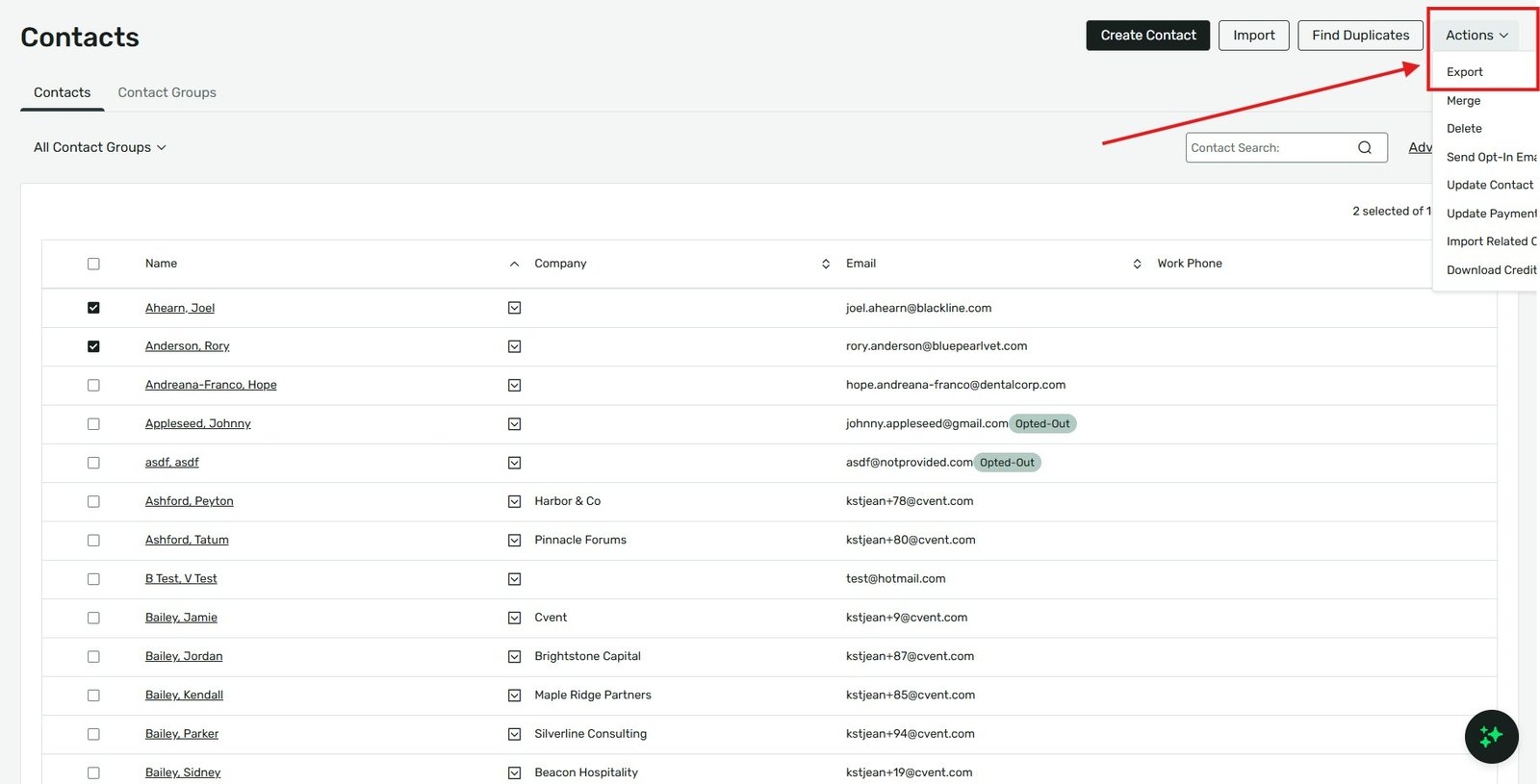Select Download Credit menu entry
The image size is (1540, 784).
(x=1491, y=270)
